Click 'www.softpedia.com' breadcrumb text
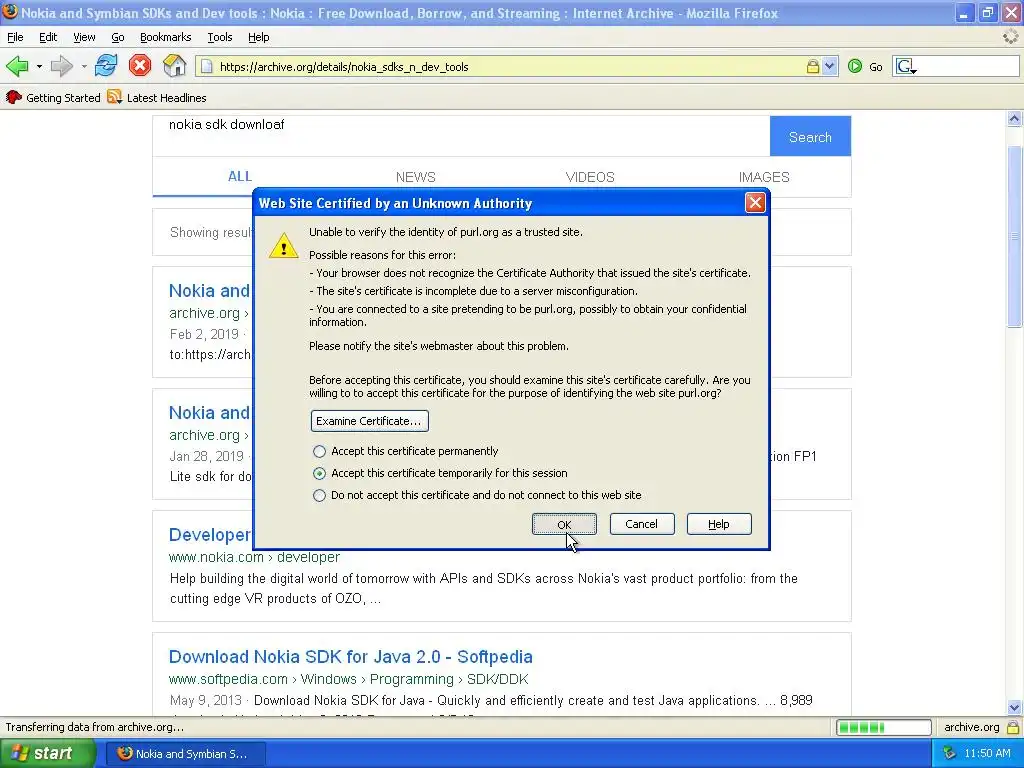This screenshot has width=1024, height=768. [228, 679]
